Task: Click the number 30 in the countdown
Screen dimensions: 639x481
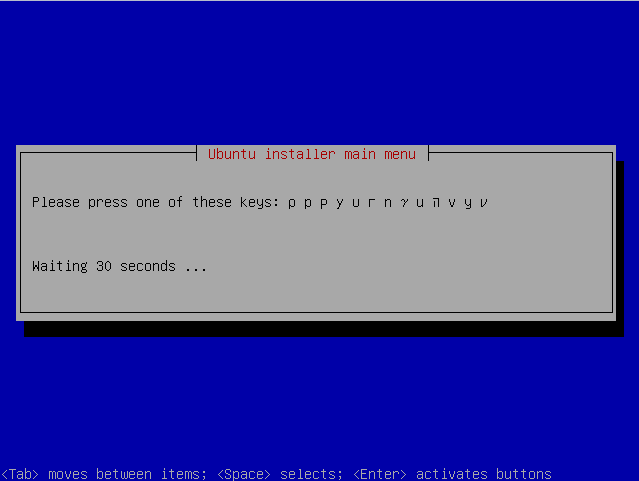Action: pyautogui.click(x=104, y=267)
